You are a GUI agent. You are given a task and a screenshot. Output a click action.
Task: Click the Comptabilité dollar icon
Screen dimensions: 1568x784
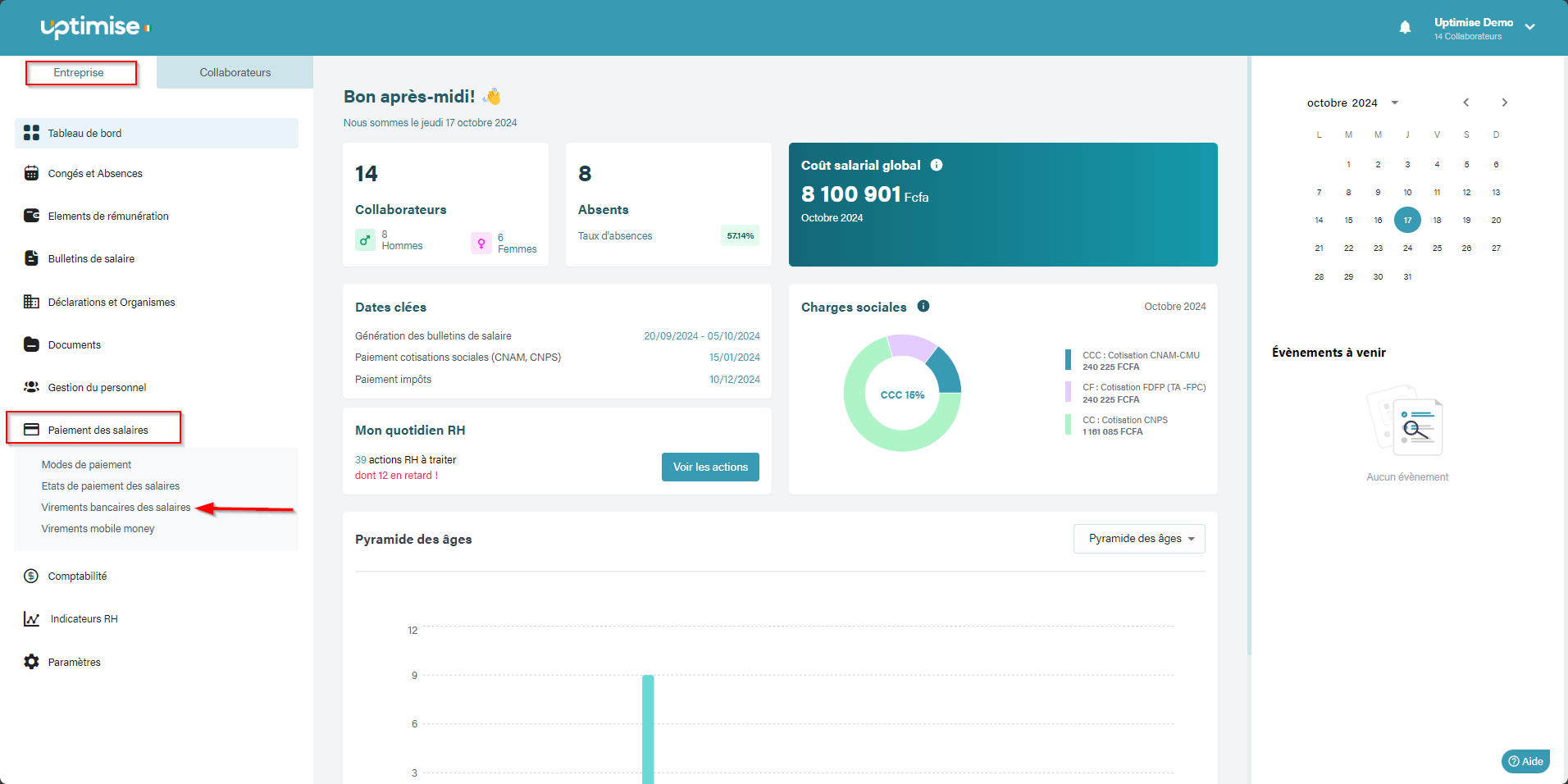tap(31, 576)
